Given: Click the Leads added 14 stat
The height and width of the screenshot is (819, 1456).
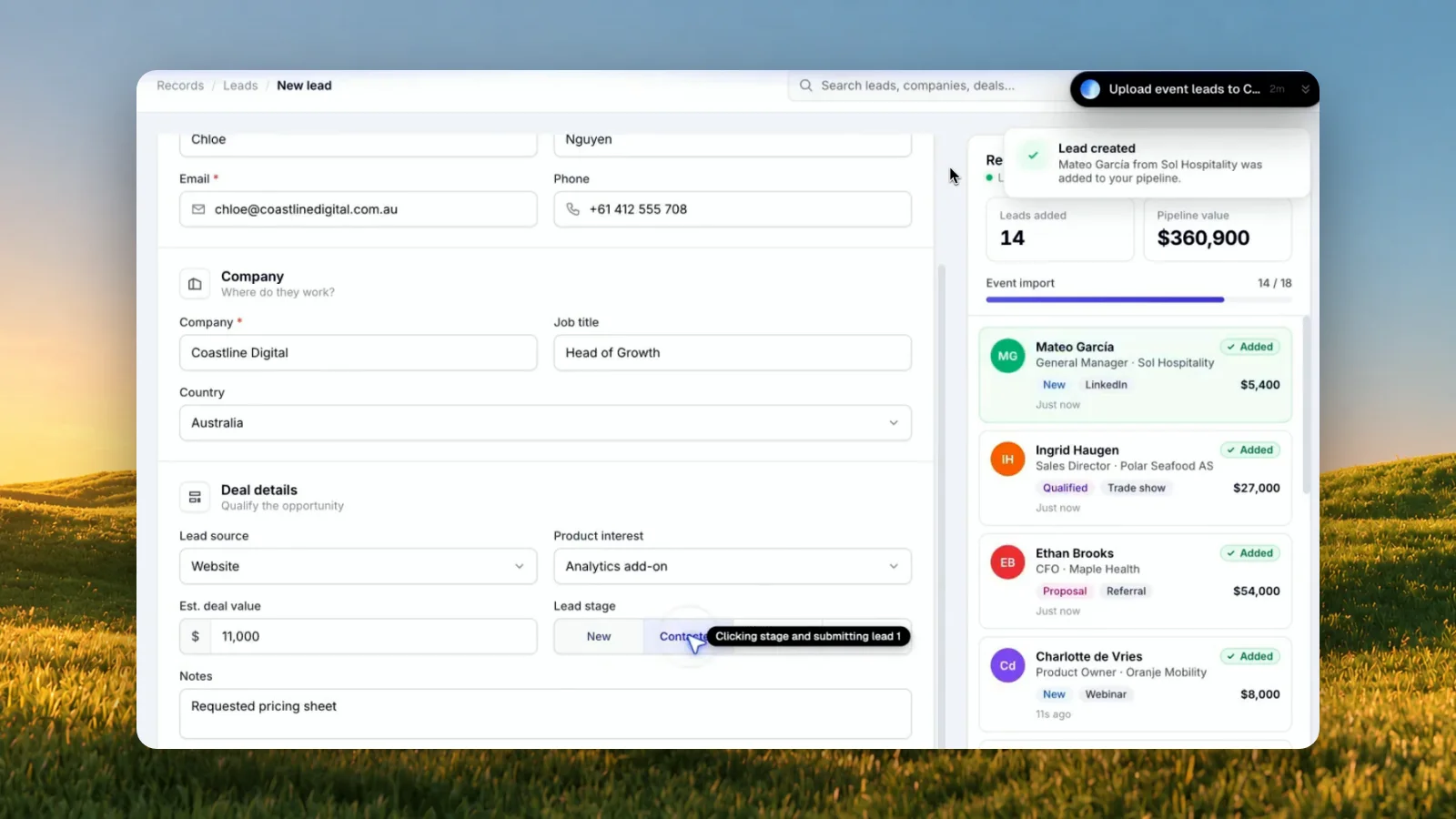Looking at the screenshot, I should click(1060, 229).
